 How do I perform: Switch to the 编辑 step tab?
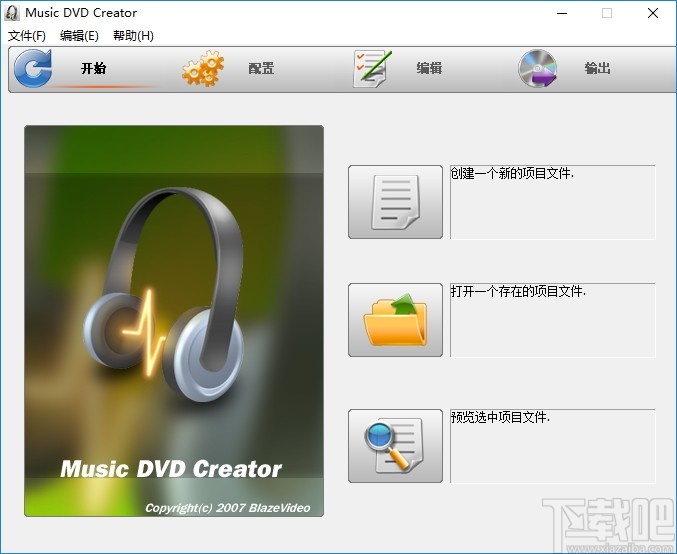click(429, 68)
